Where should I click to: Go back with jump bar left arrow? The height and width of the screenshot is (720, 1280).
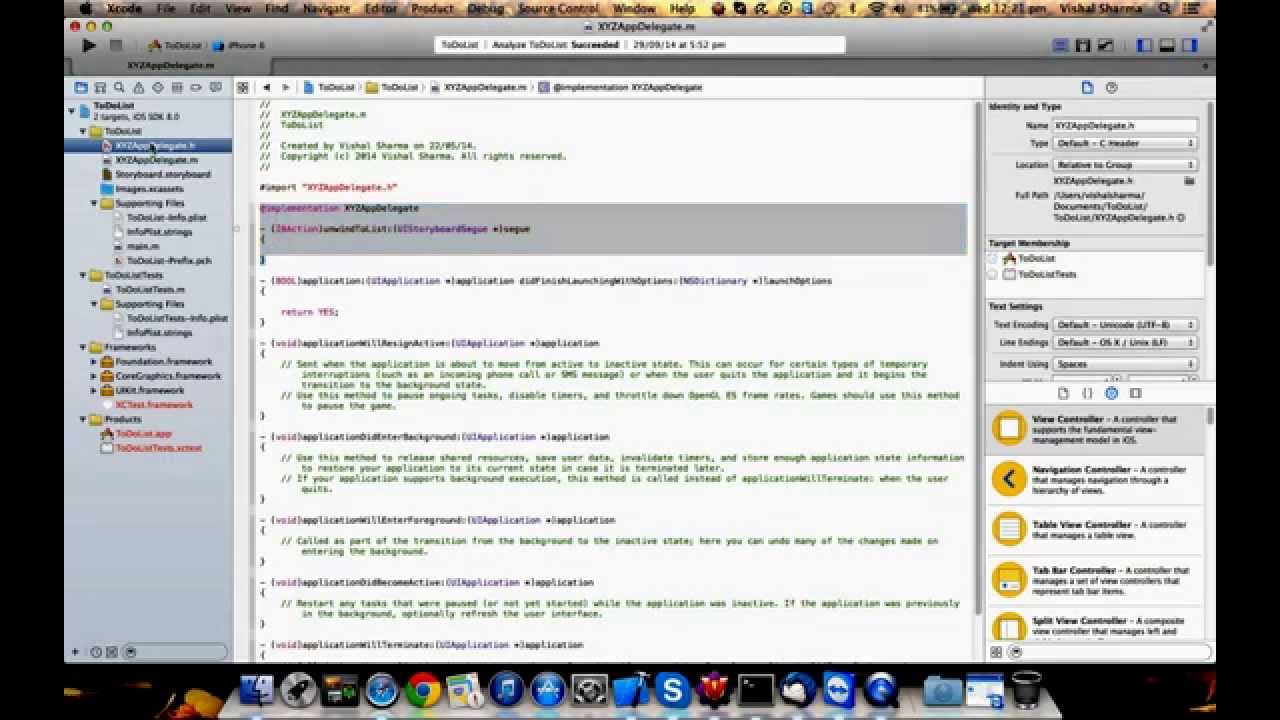(266, 87)
